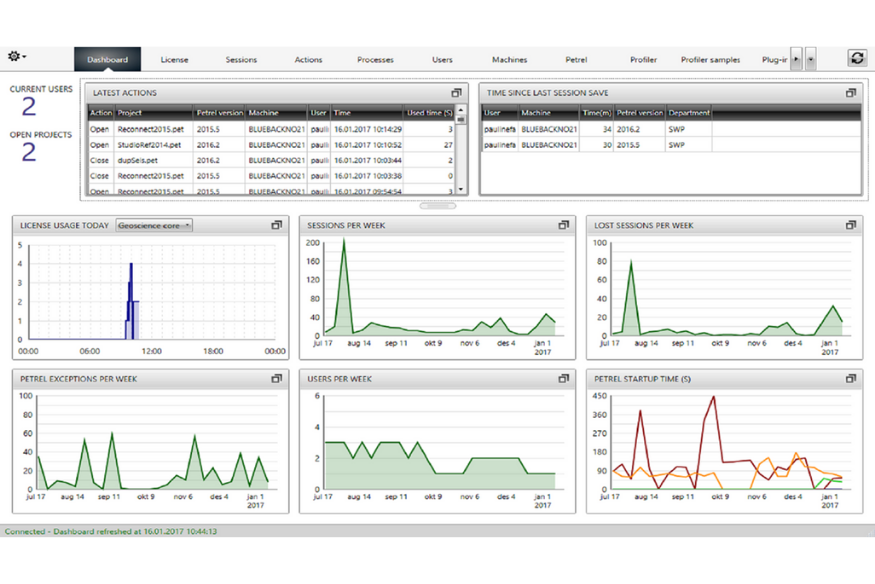The image size is (875, 584).
Task: Select the session row with version 2015.5
Action: (671, 144)
